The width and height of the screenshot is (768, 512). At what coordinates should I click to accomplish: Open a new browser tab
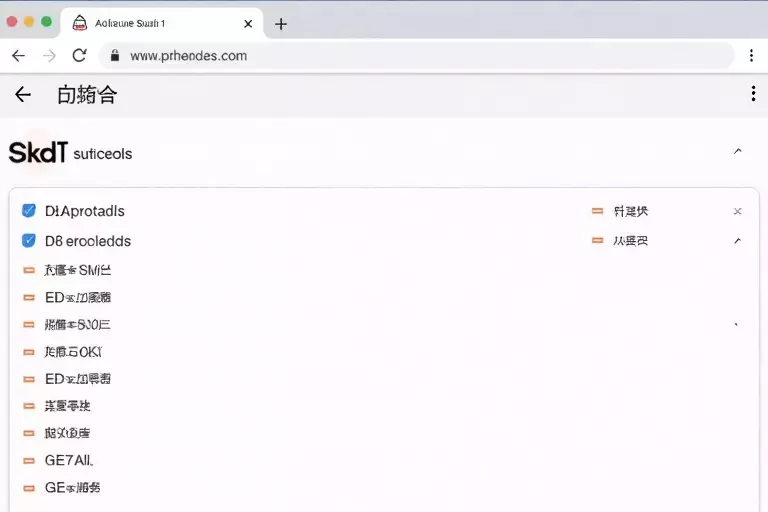click(x=281, y=24)
